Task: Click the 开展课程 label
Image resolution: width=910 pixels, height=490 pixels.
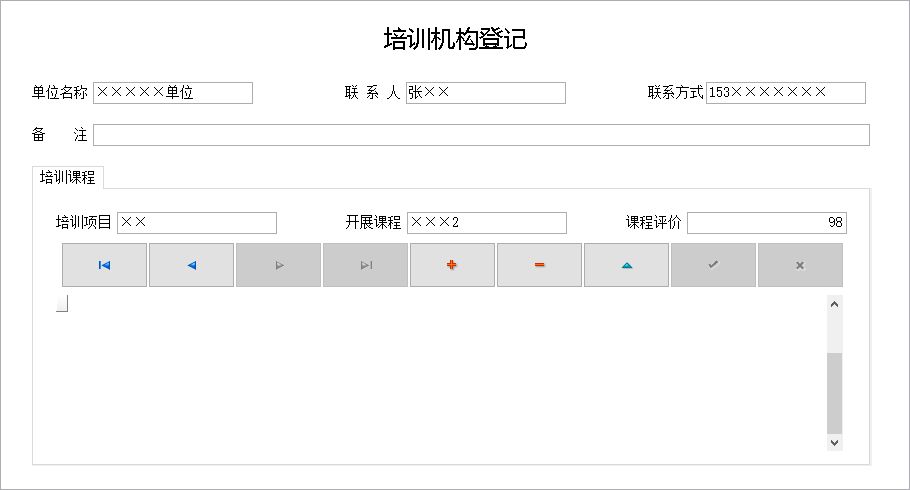Action: [x=373, y=222]
